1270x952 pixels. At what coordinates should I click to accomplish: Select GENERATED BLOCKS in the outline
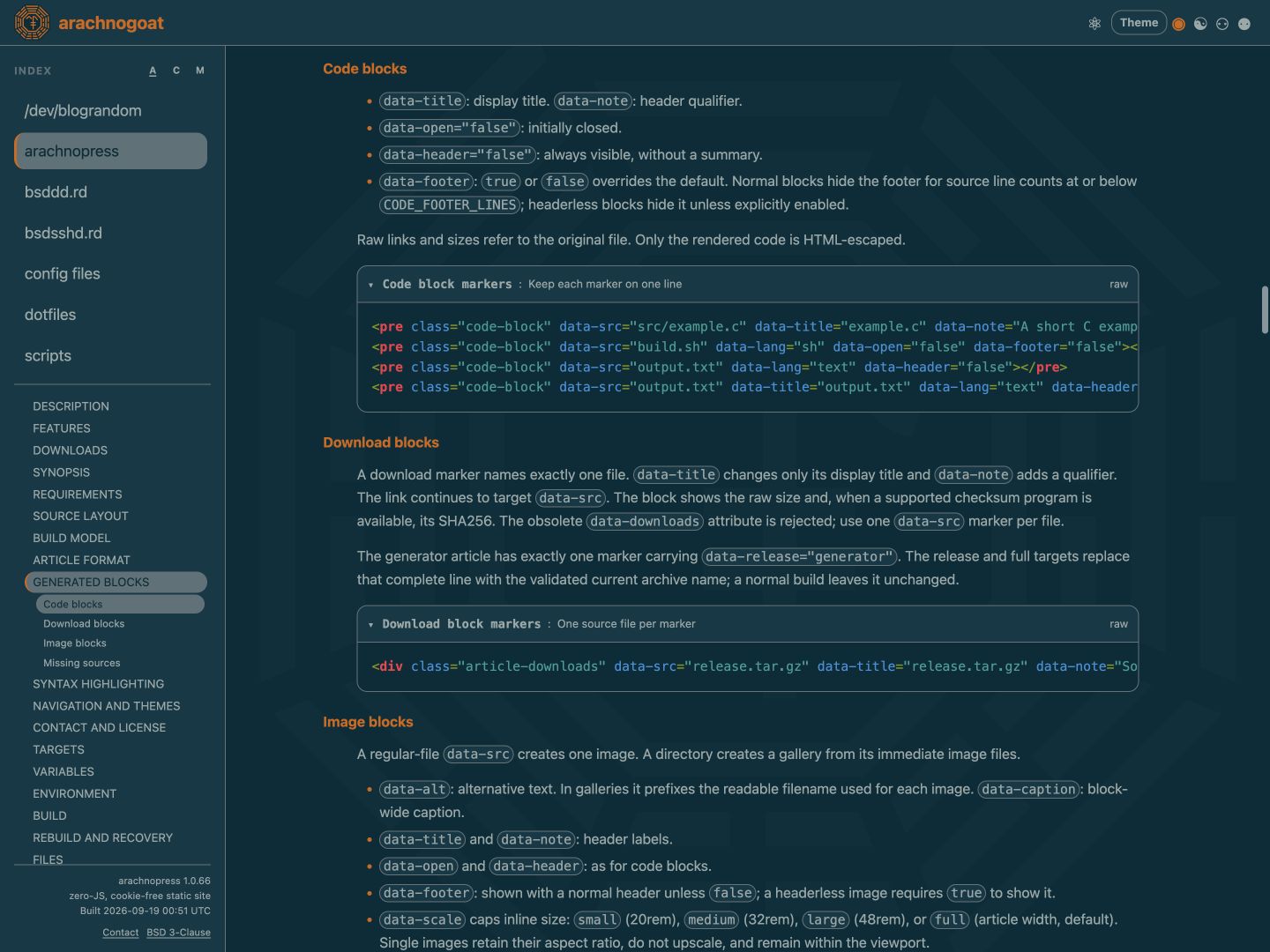click(x=116, y=582)
